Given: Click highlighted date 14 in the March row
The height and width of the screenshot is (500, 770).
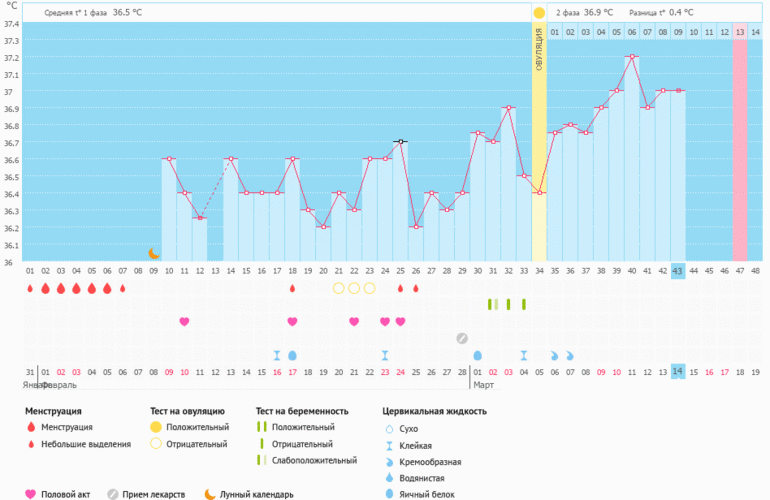Looking at the screenshot, I should pyautogui.click(x=677, y=371).
